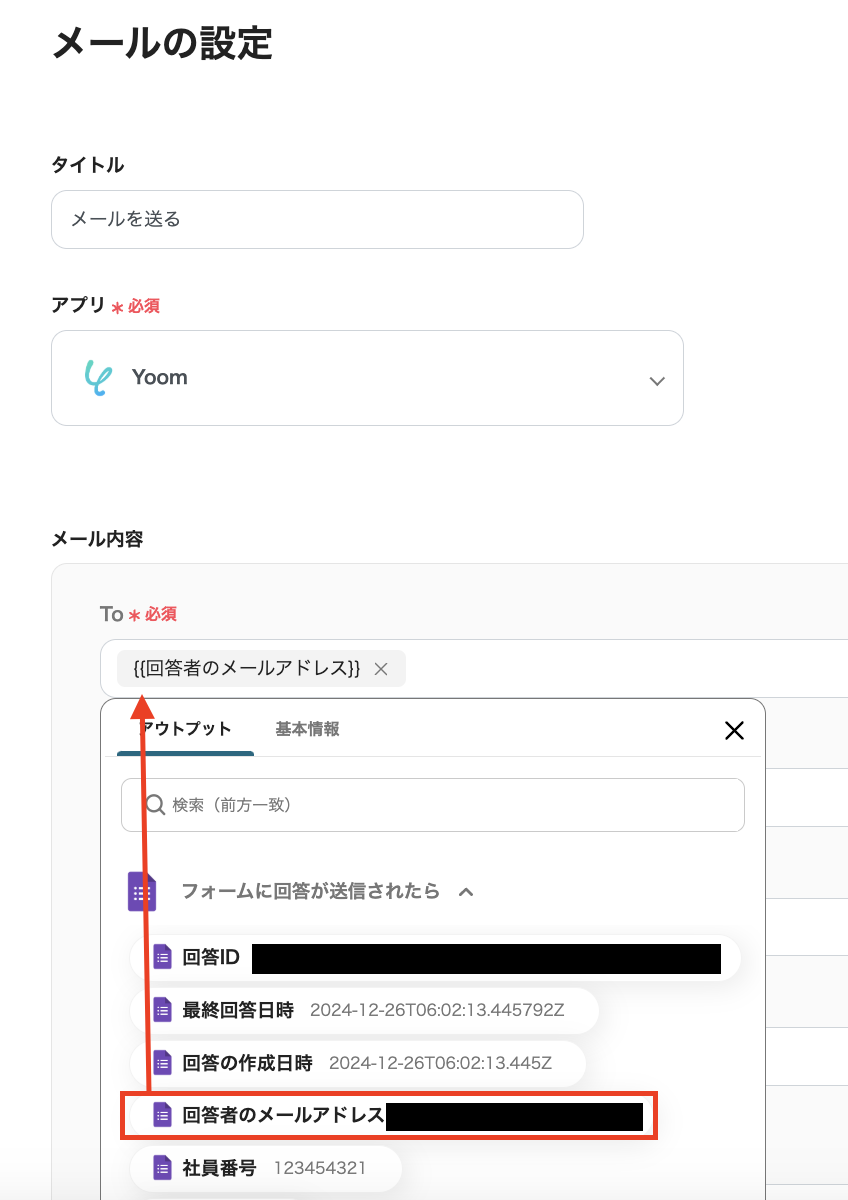848x1200 pixels.
Task: Select the 回答者のメールアドレス output item
Action: 388,1116
